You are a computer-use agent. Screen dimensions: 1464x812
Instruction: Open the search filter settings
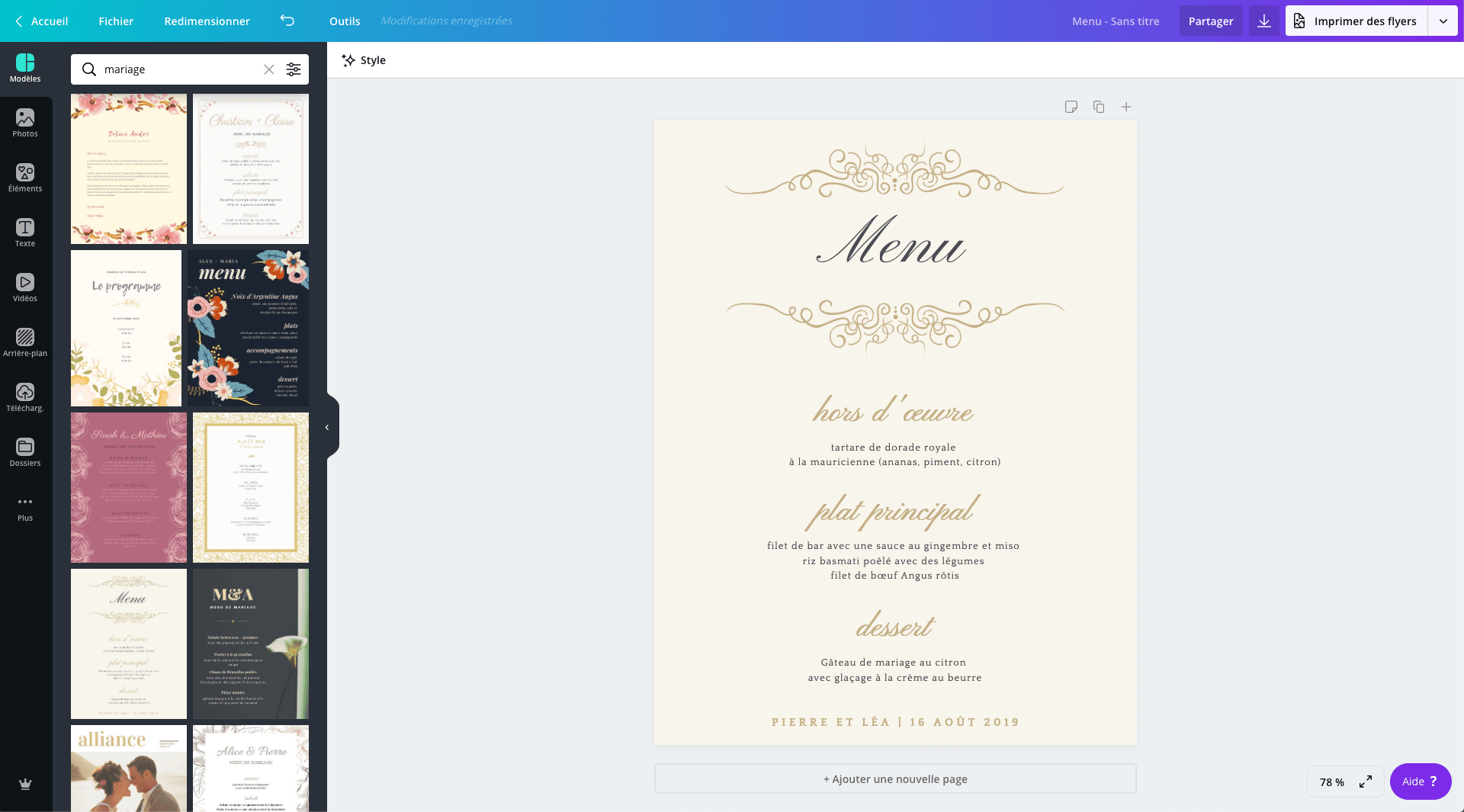pyautogui.click(x=294, y=69)
